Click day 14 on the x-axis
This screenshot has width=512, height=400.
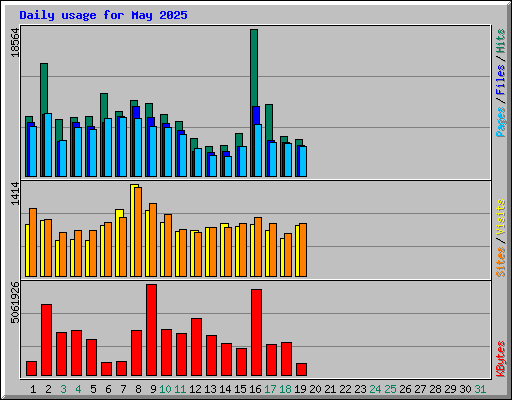click(x=225, y=389)
